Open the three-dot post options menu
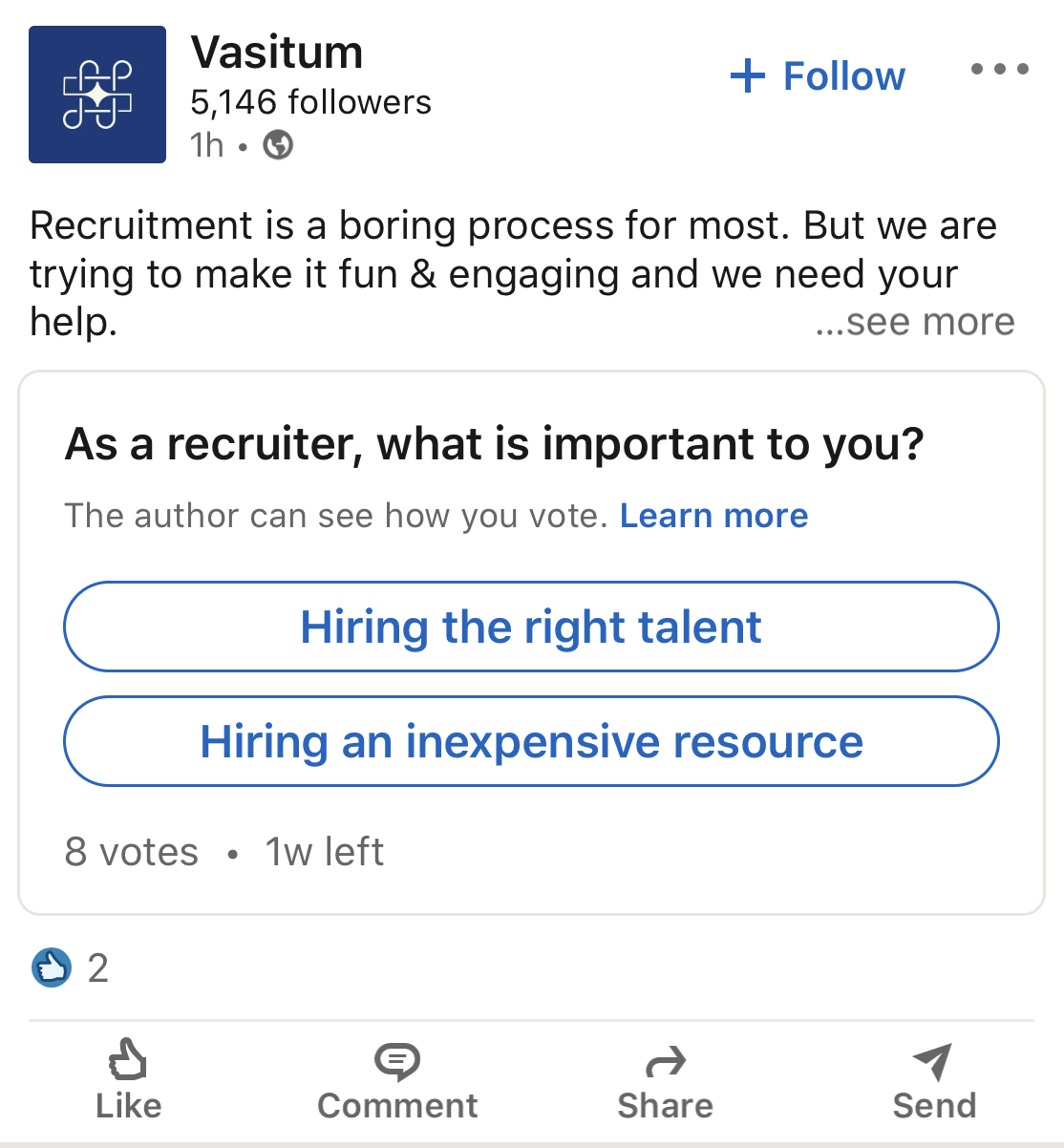 pos(999,69)
